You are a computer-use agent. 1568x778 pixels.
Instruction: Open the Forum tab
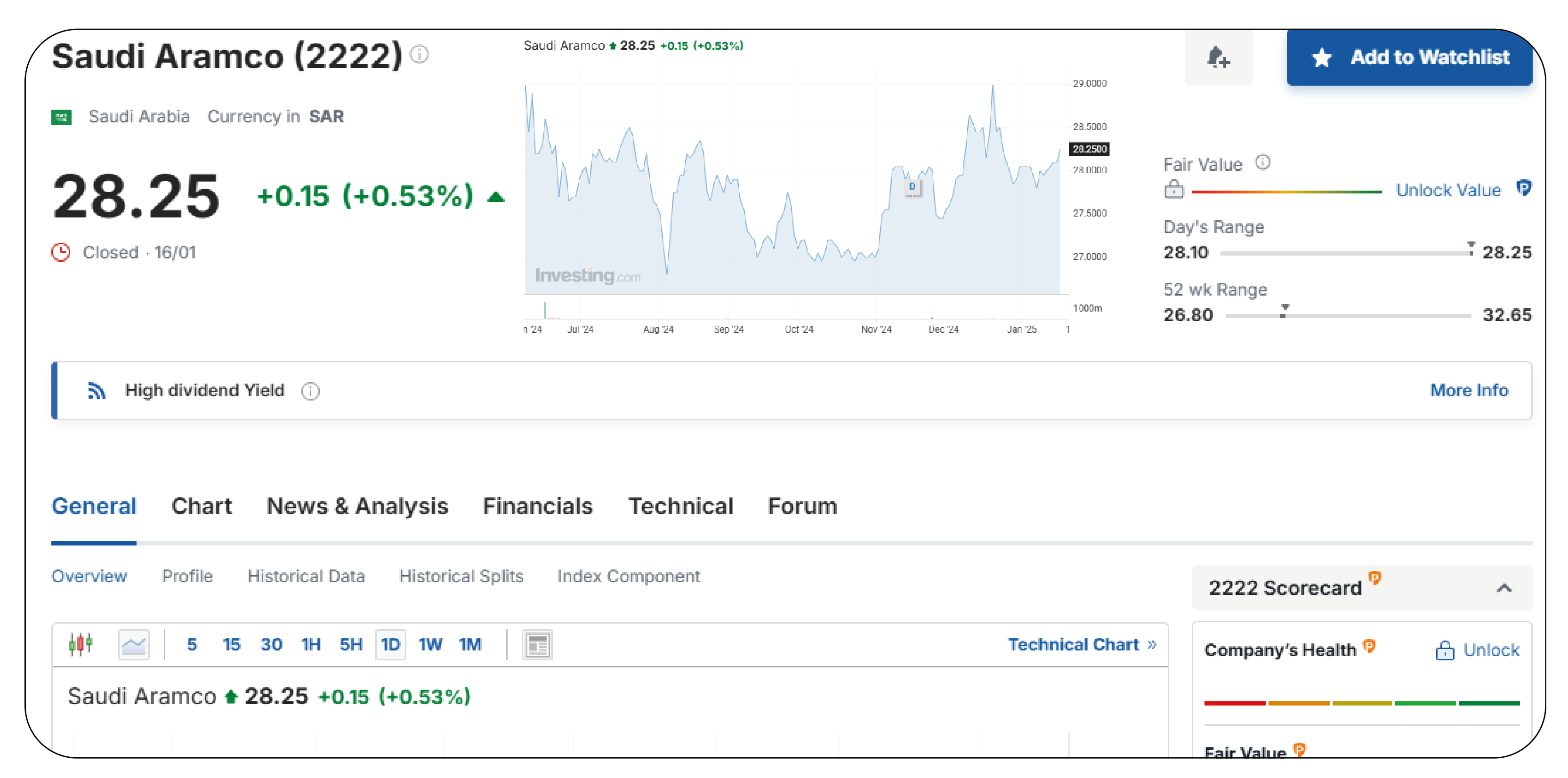point(802,506)
